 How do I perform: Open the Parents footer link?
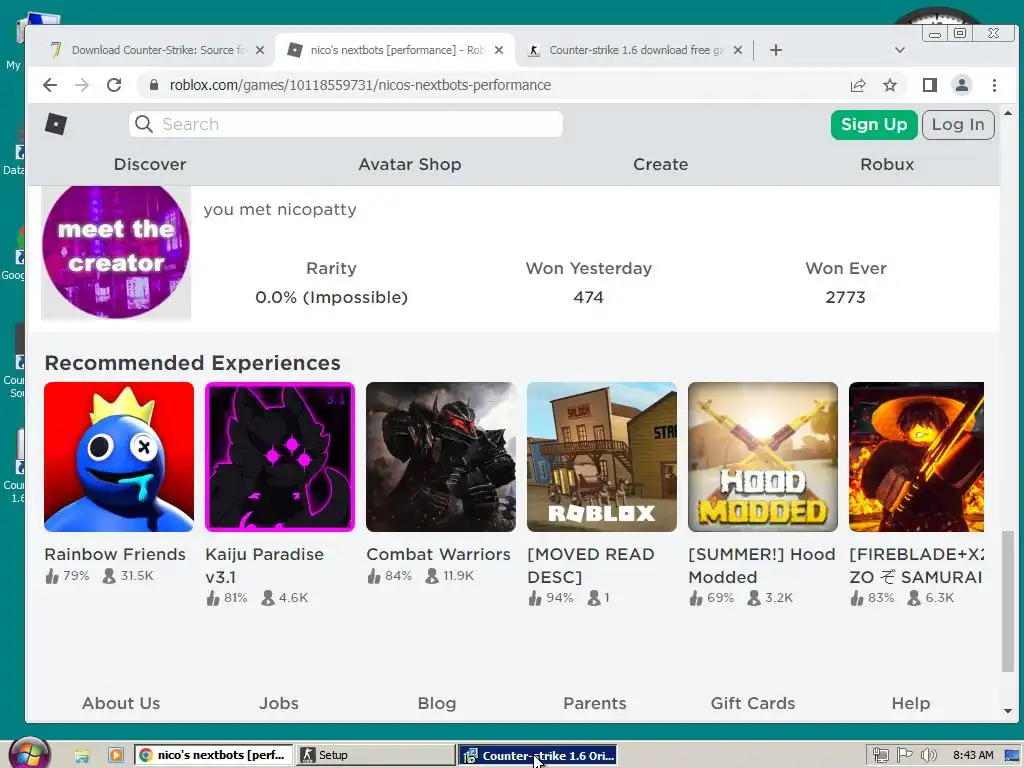tap(595, 703)
